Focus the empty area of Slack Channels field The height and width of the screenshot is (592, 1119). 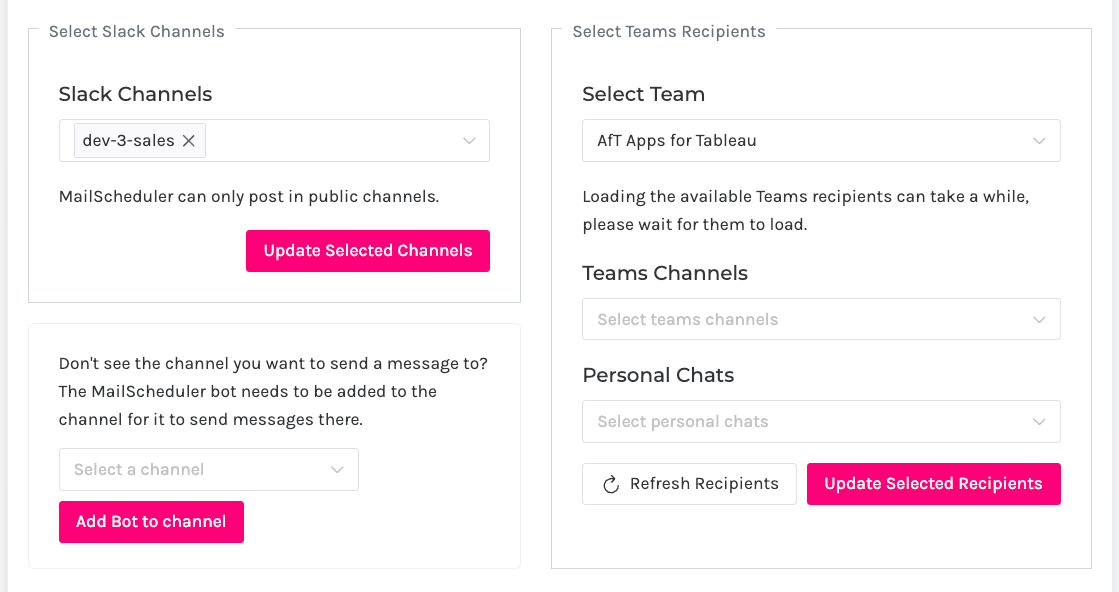(x=330, y=141)
